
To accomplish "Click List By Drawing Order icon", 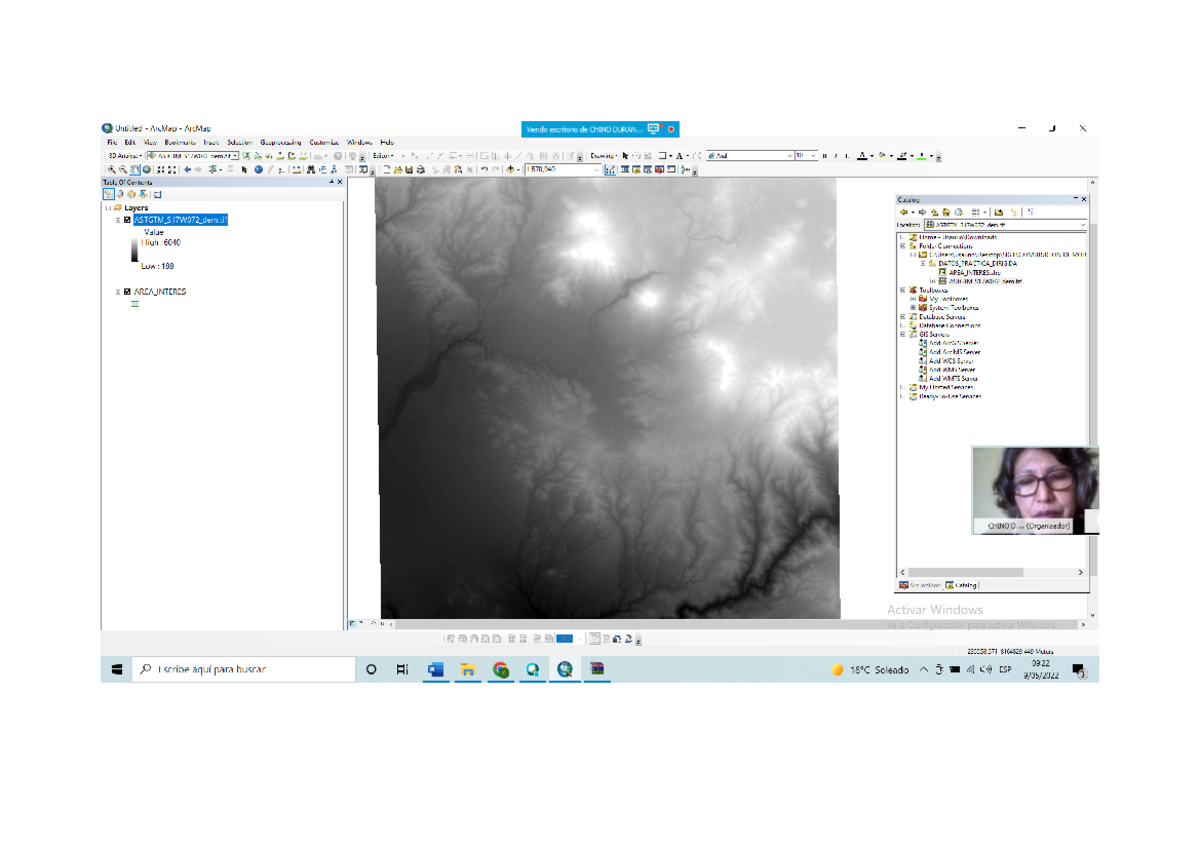I will [108, 194].
